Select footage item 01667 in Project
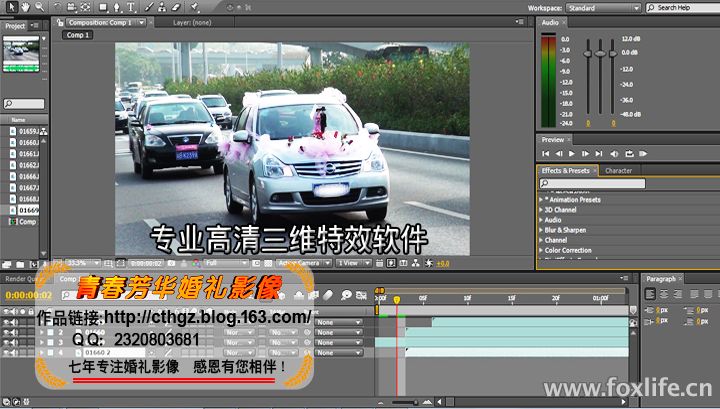 tap(24, 188)
